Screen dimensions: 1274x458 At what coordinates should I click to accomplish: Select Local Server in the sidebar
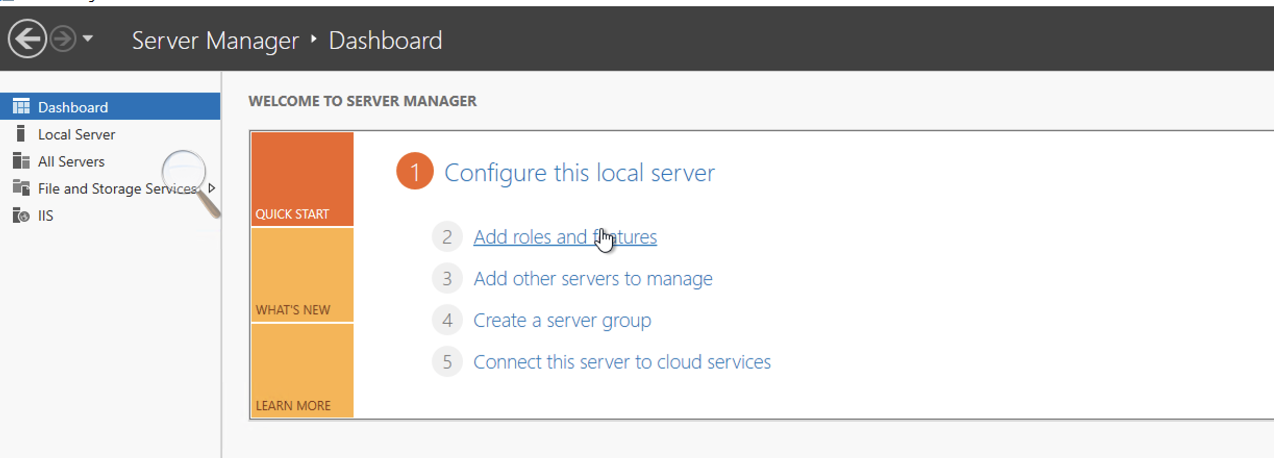76,134
